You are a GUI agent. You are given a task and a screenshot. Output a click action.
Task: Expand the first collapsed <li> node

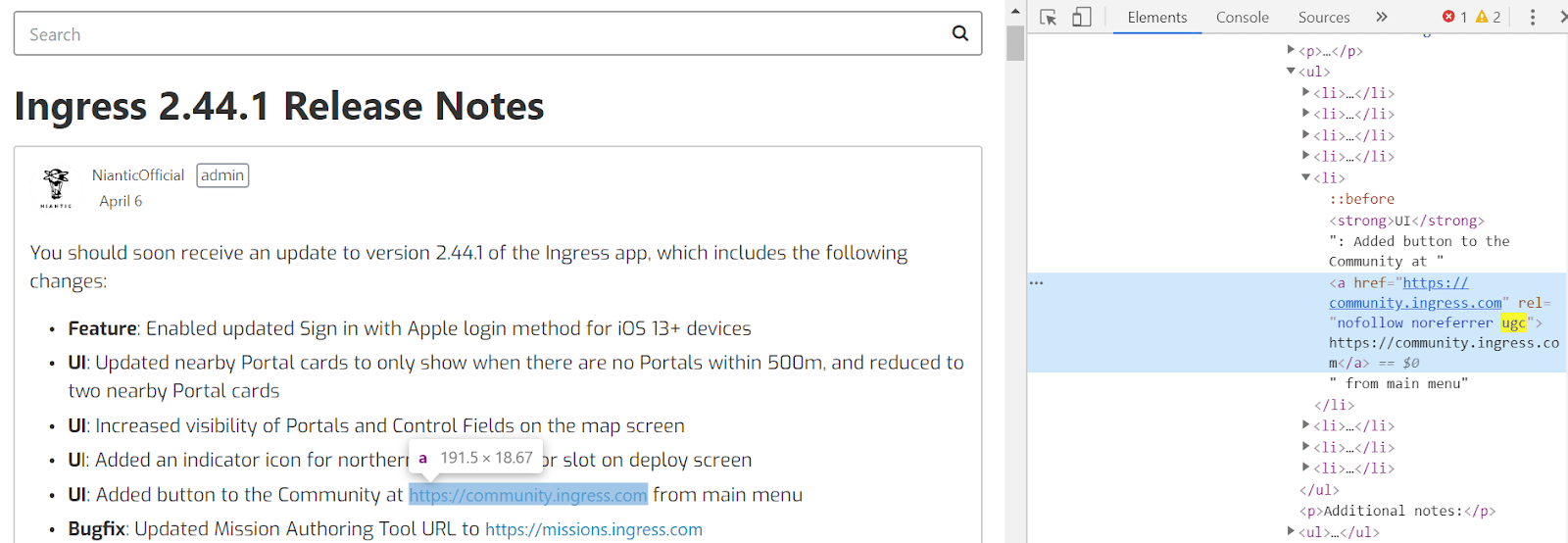click(1305, 92)
